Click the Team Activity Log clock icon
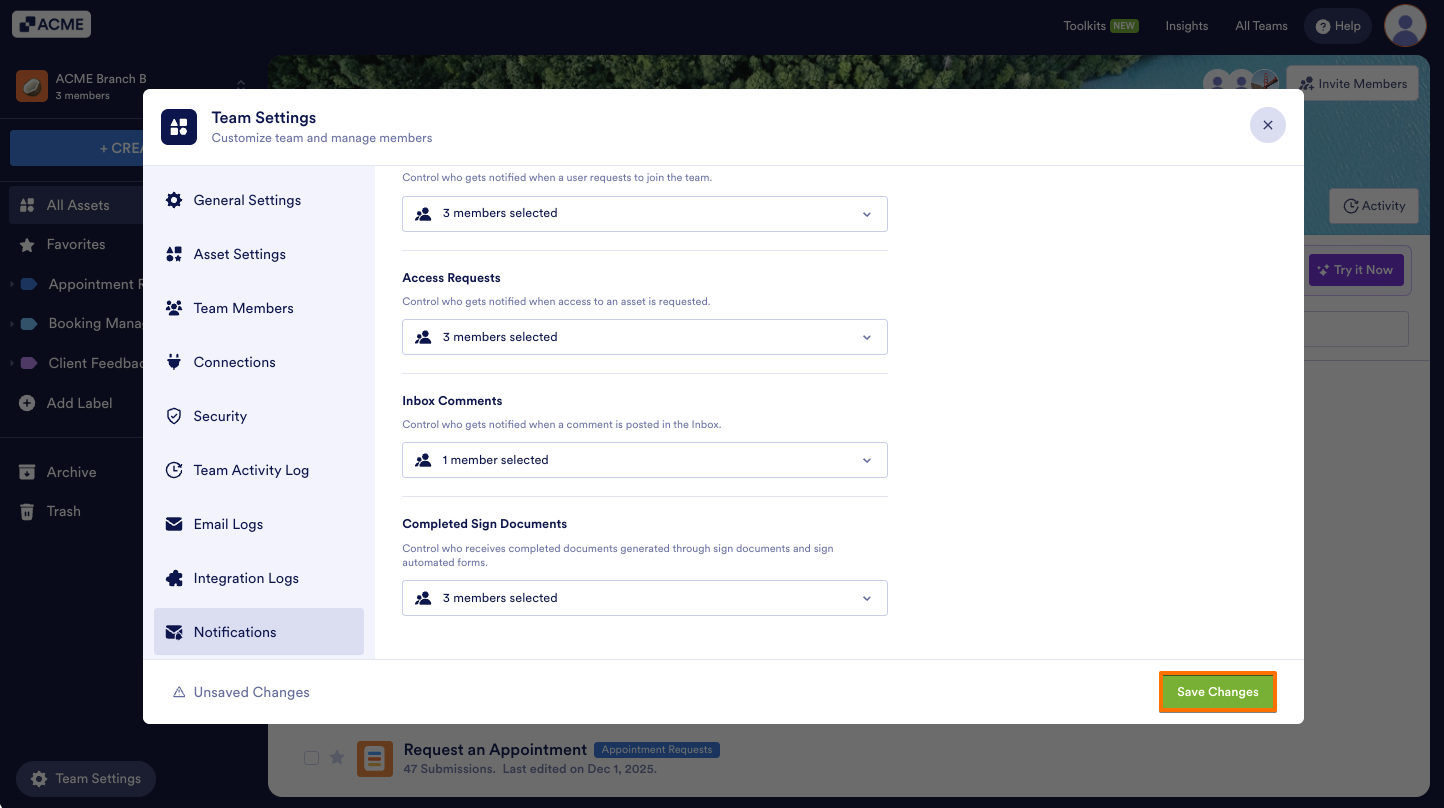The image size is (1444, 808). tap(174, 470)
